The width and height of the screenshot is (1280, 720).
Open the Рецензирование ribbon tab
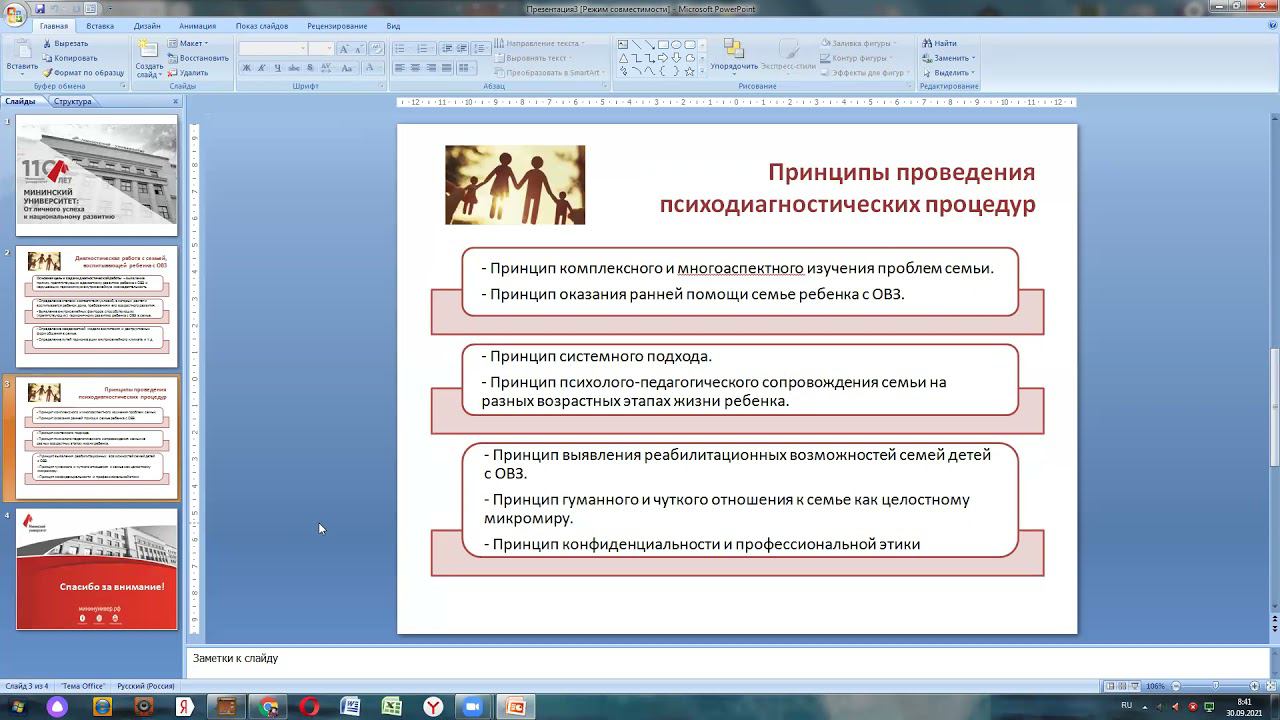(337, 26)
